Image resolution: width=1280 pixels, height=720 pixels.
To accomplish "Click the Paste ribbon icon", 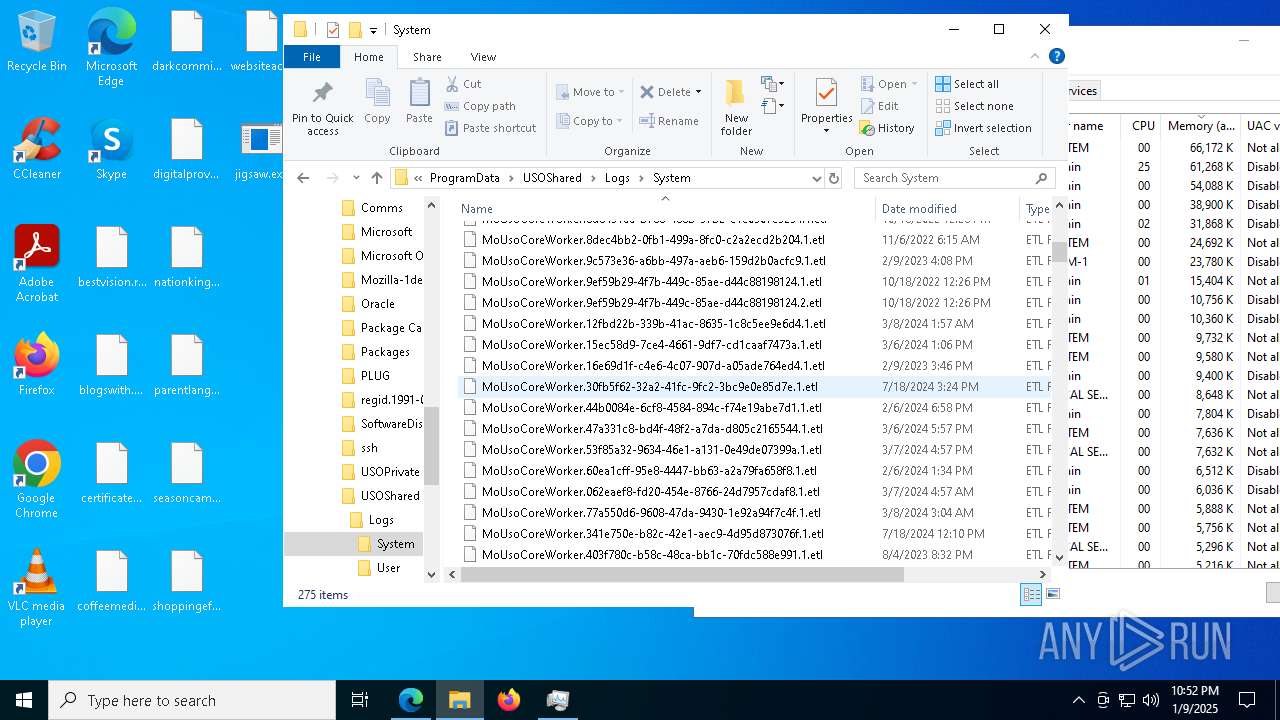I will pos(419,102).
